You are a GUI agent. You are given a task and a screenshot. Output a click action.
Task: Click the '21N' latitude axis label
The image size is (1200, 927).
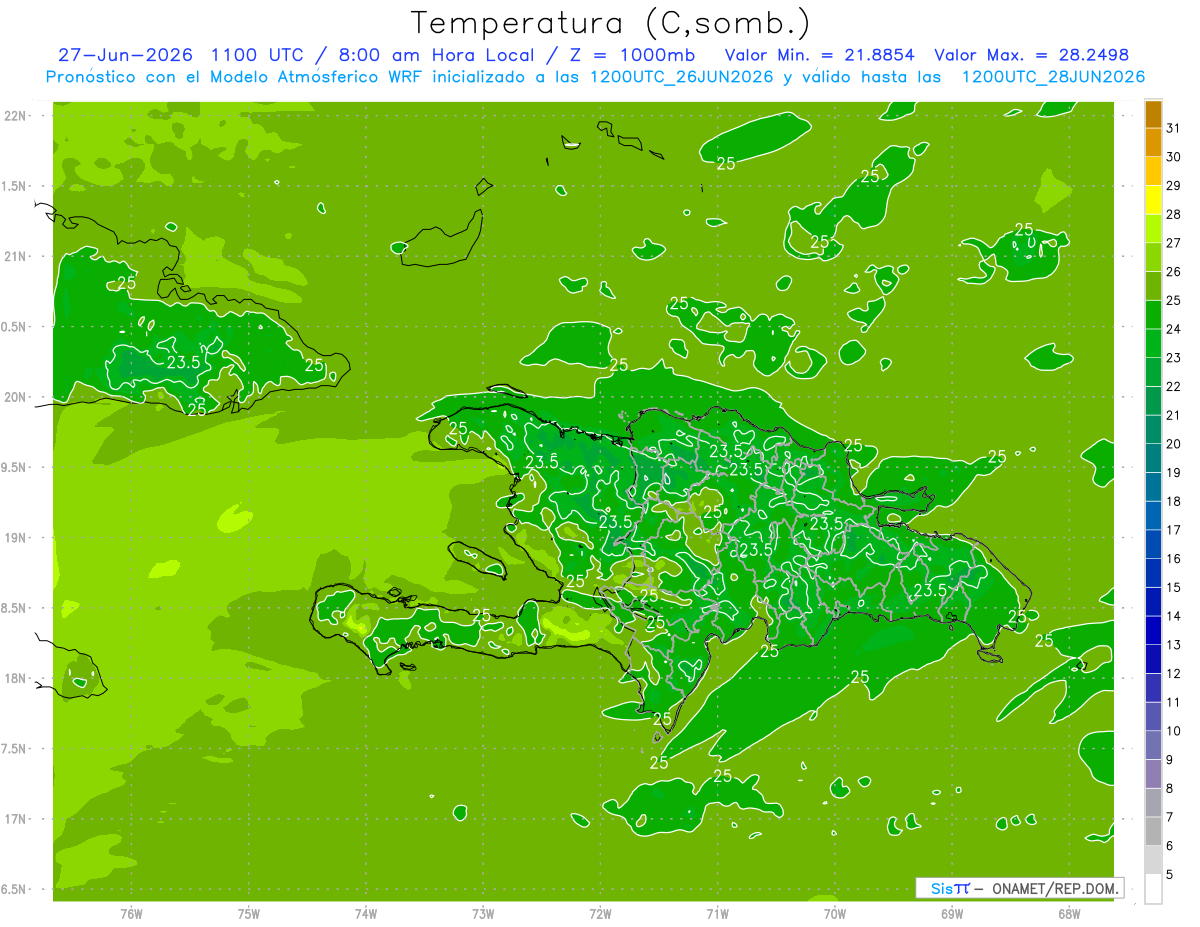[x=15, y=256]
